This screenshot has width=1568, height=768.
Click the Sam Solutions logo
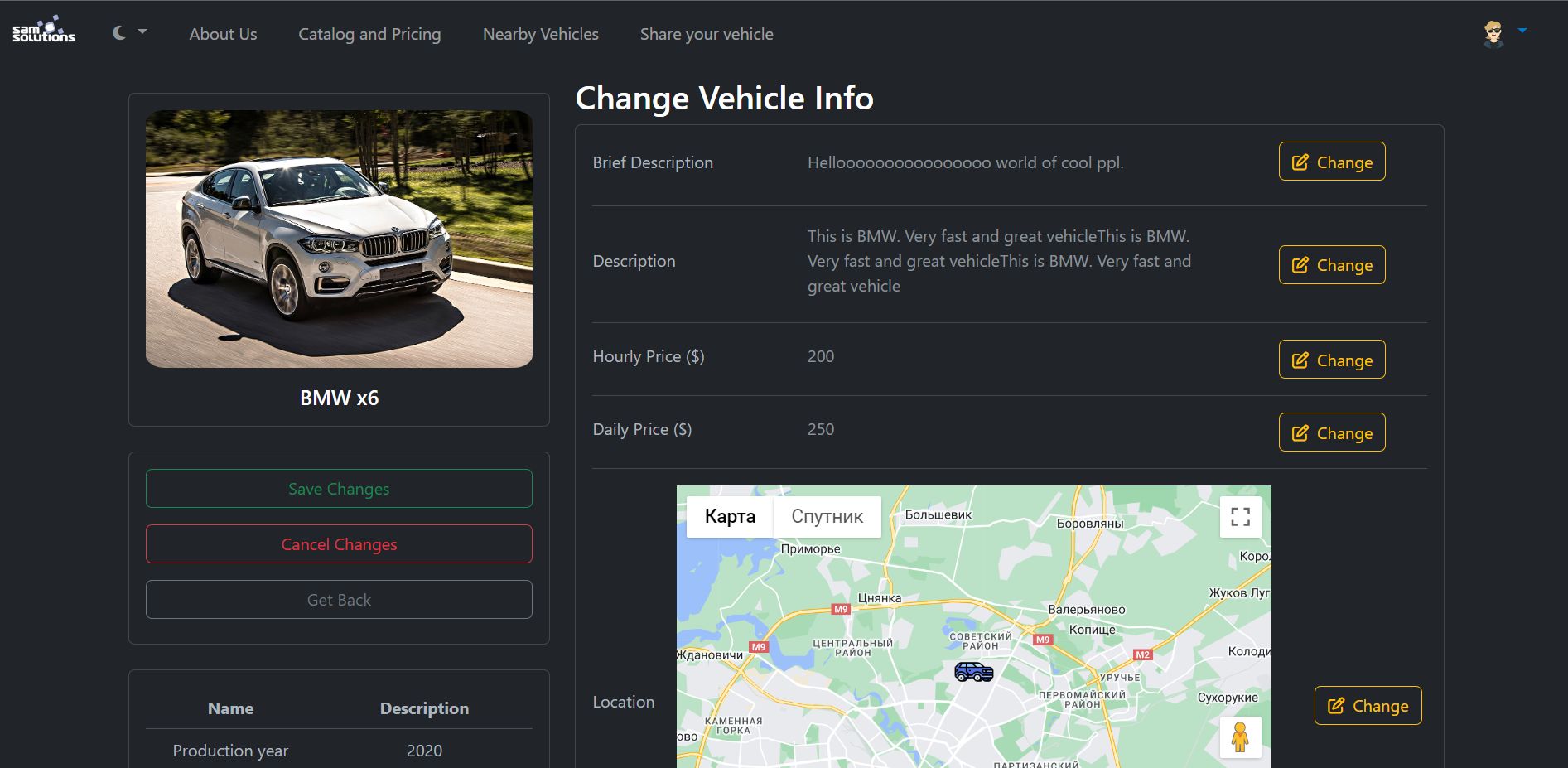pos(44,29)
